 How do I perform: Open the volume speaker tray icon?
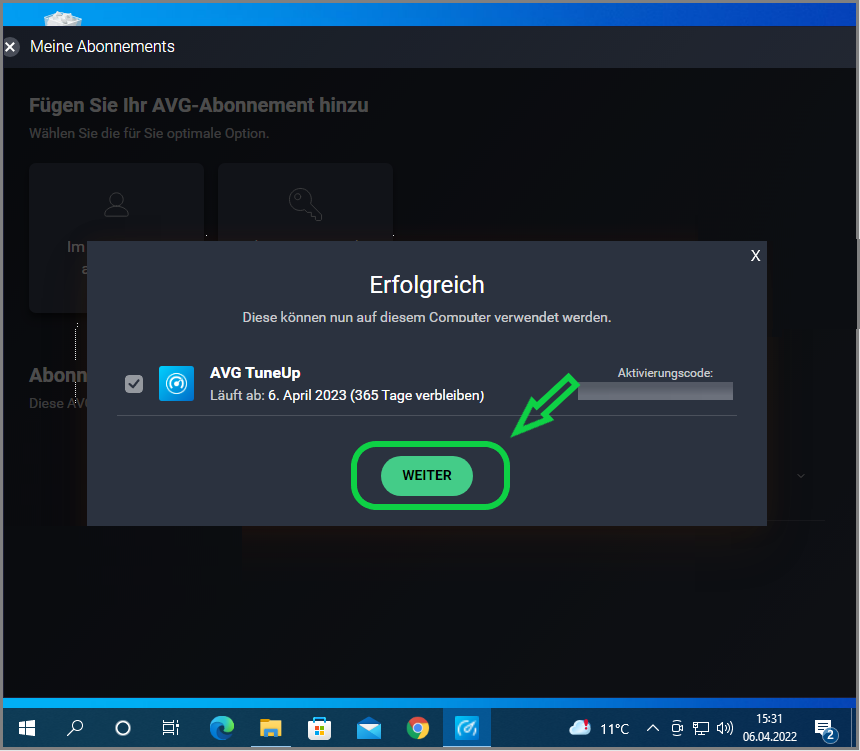point(725,729)
